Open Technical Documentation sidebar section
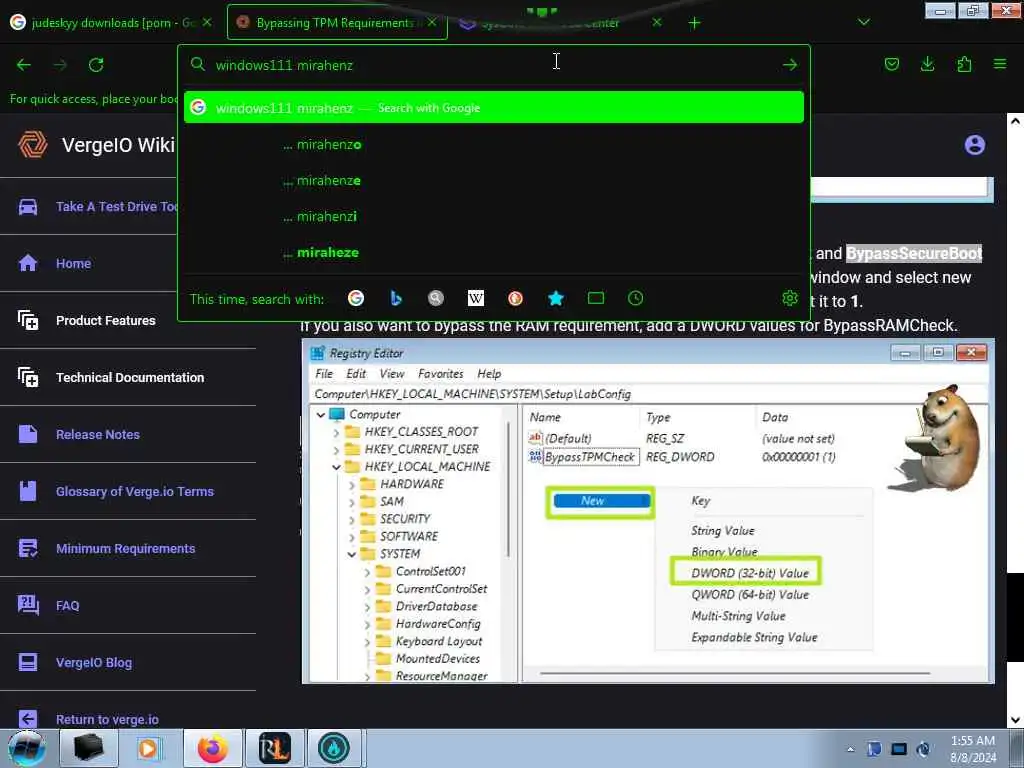Image resolution: width=1024 pixels, height=768 pixels. tap(130, 377)
